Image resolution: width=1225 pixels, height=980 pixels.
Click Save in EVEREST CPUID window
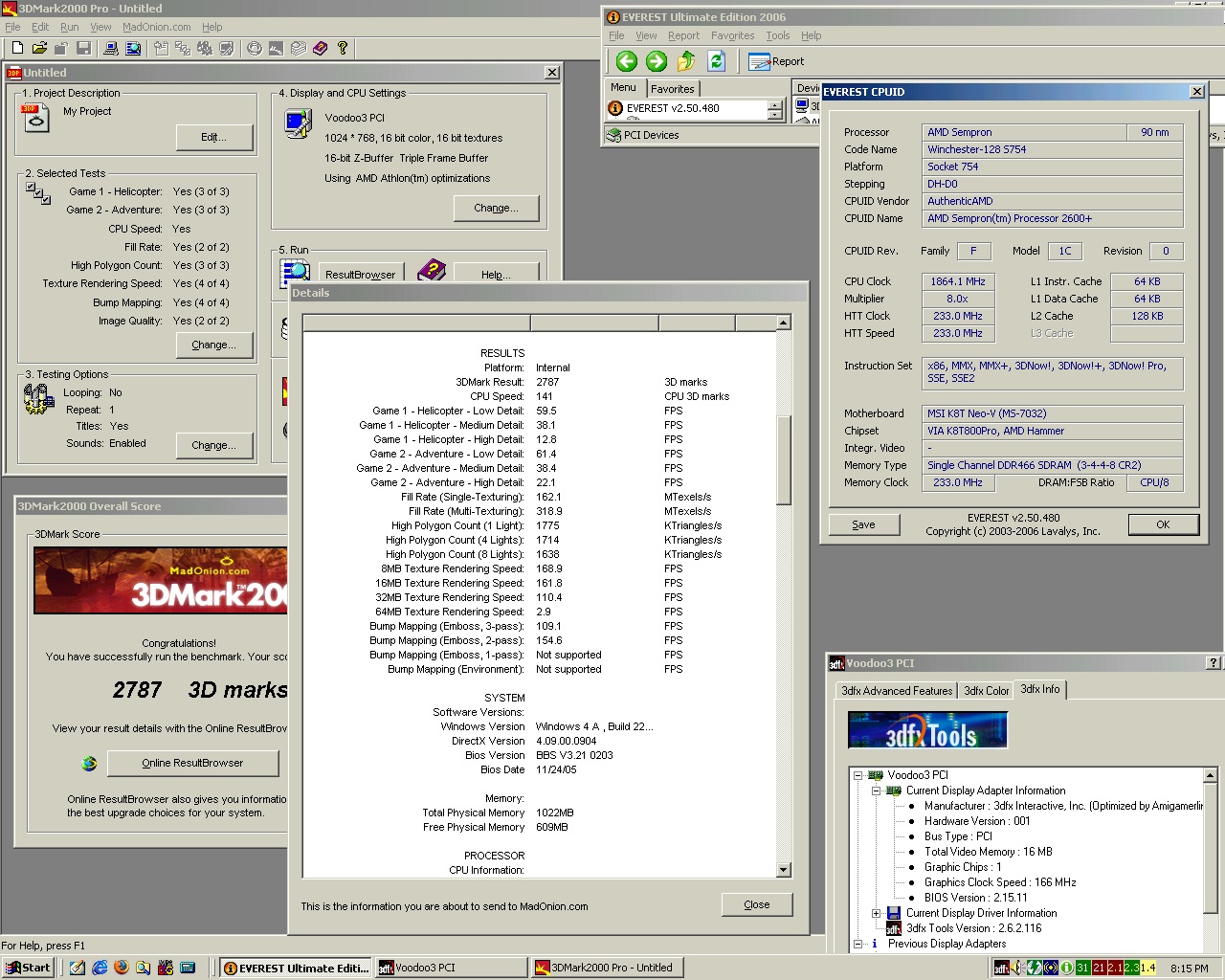click(x=863, y=524)
